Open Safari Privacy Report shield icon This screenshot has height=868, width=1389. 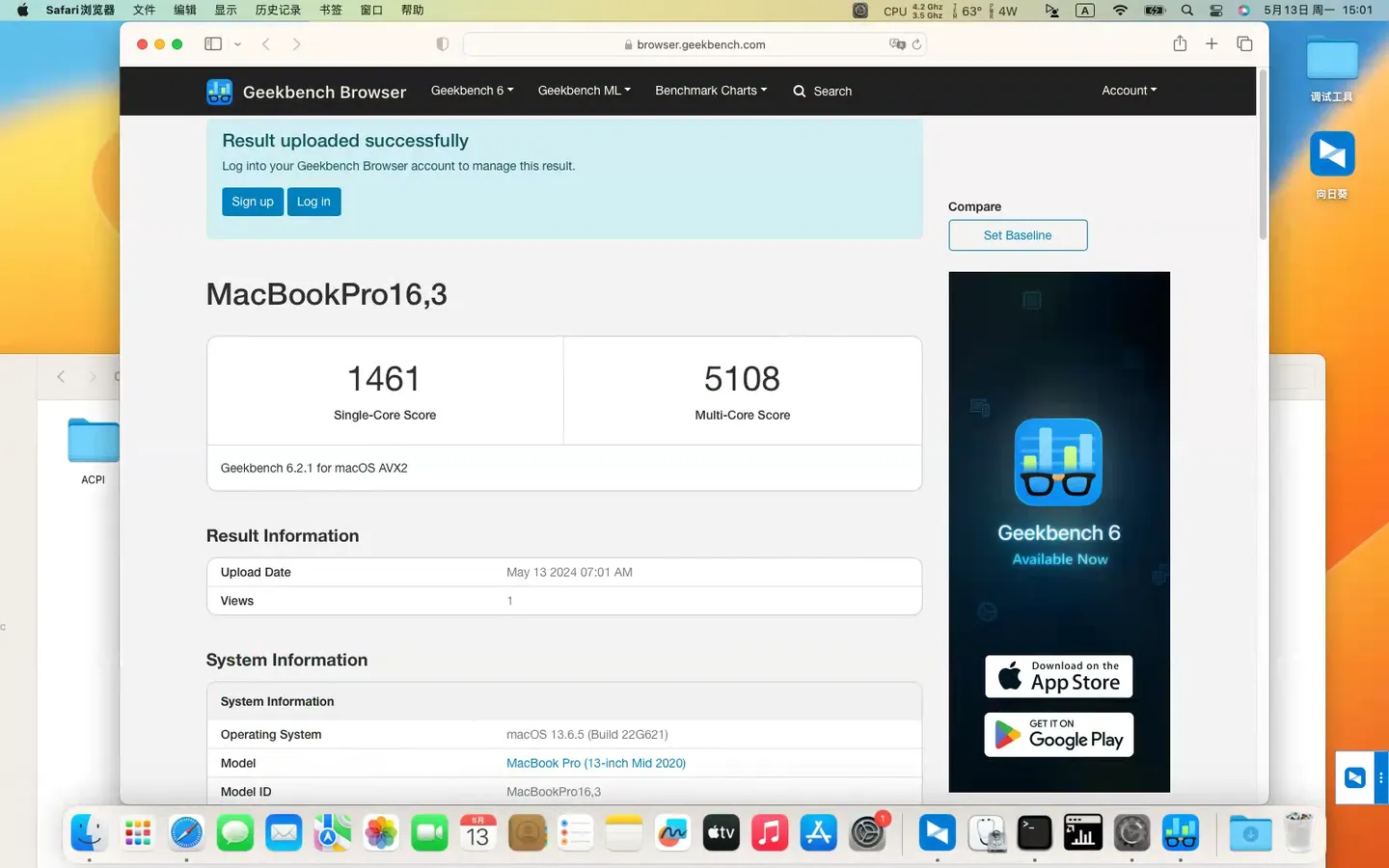[x=442, y=43]
